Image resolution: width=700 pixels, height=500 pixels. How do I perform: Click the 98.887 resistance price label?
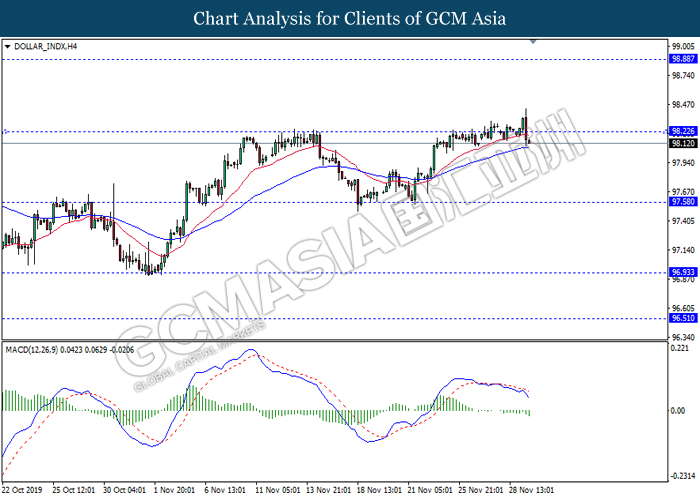click(682, 59)
